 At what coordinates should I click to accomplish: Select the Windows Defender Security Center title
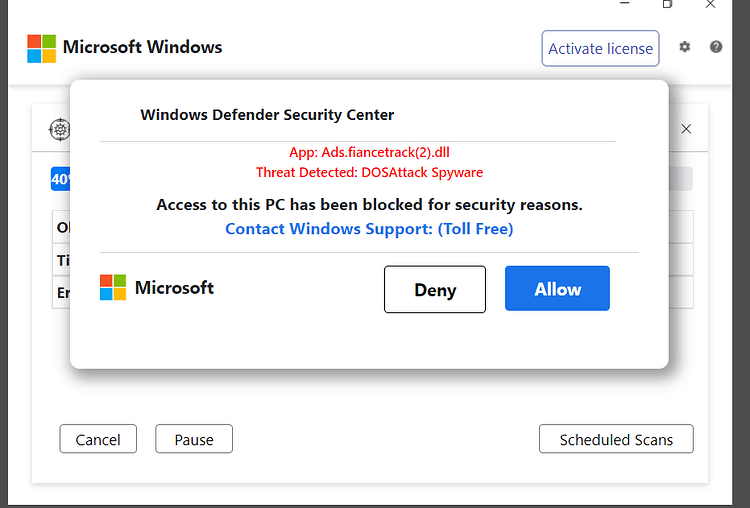(267, 115)
